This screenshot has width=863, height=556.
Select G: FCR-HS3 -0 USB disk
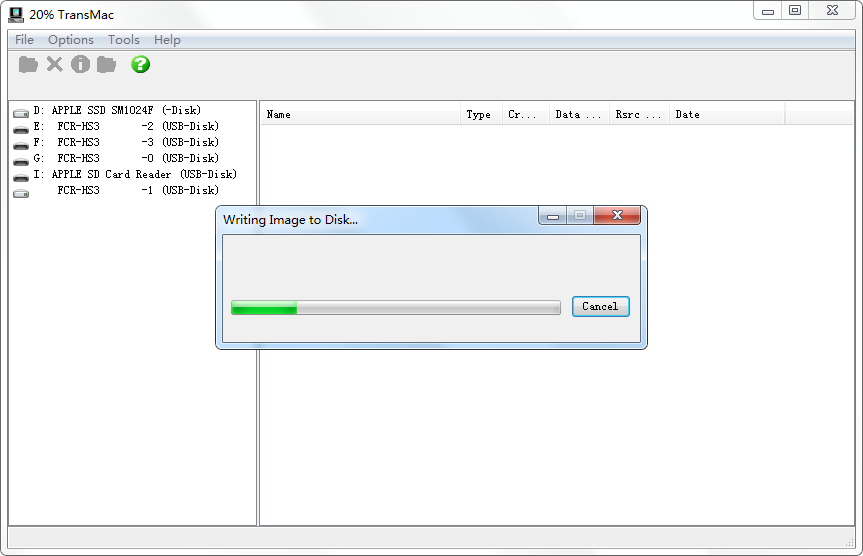click(x=126, y=158)
